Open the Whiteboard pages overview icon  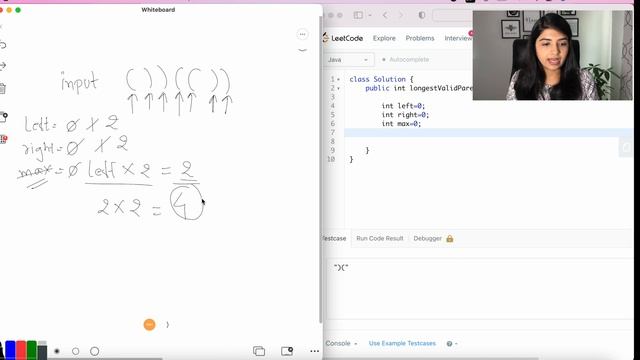[x=259, y=351]
